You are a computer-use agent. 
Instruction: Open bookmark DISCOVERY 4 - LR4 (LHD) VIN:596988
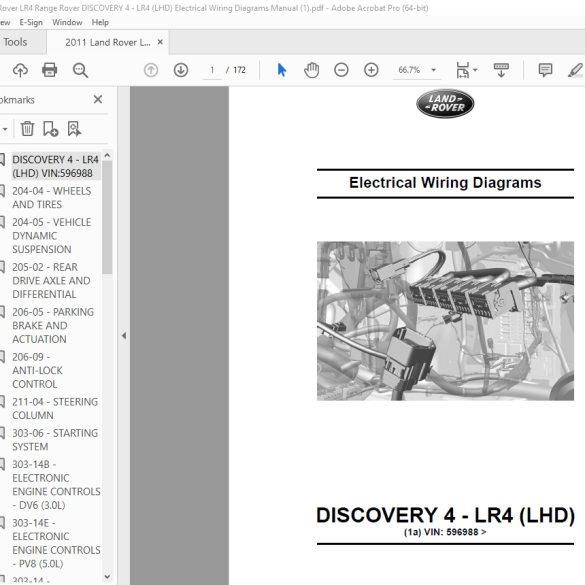[x=55, y=166]
